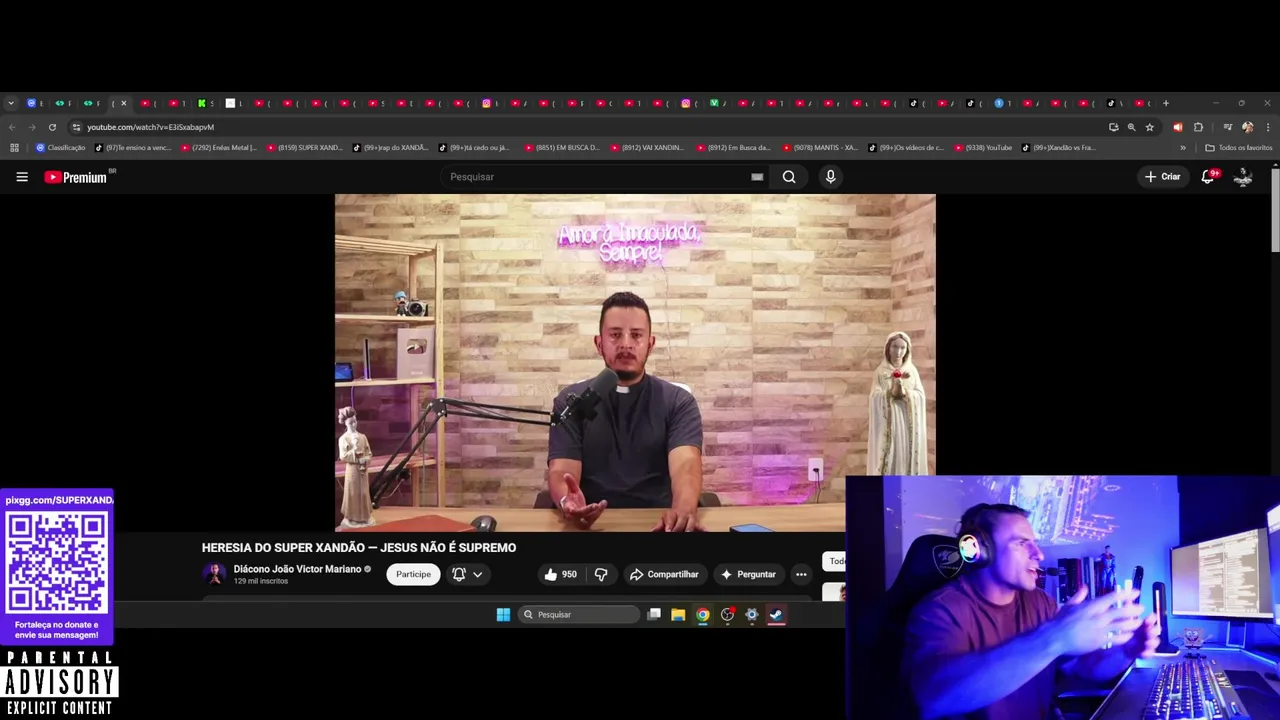Open Task View in taskbar

click(x=654, y=615)
